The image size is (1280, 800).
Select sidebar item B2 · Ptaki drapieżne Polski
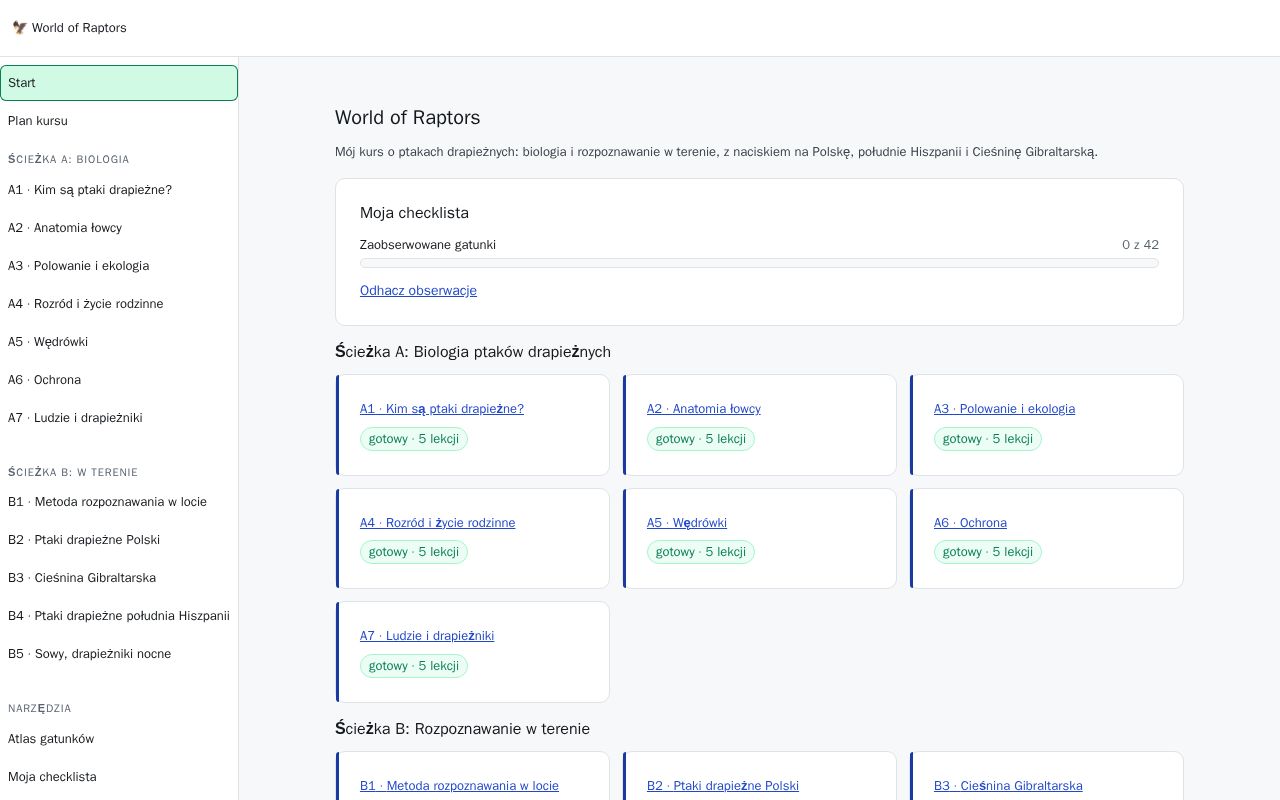point(119,540)
